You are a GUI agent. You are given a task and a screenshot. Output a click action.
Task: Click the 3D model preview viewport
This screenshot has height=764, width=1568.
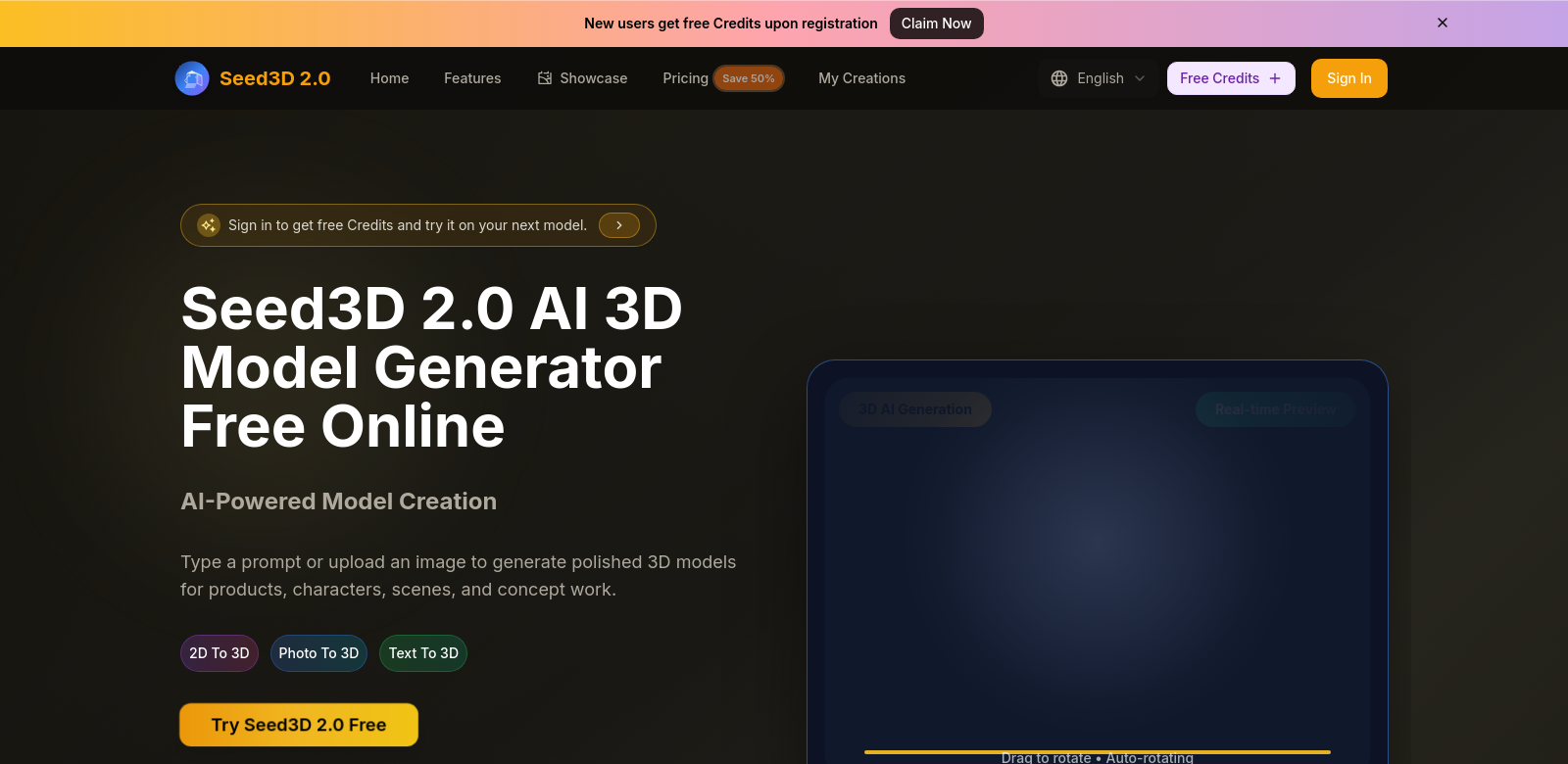click(1098, 573)
